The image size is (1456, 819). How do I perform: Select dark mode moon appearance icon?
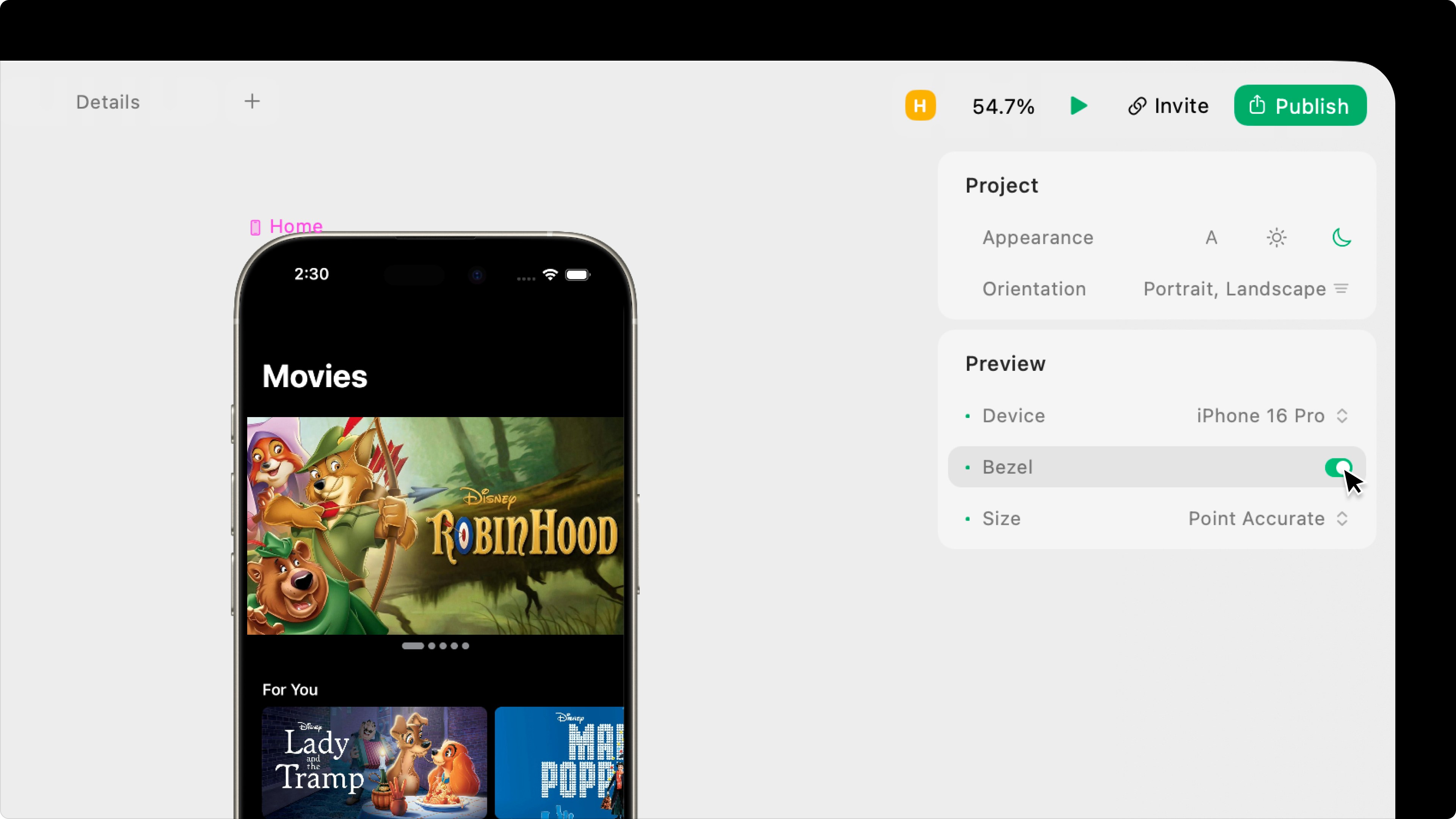tap(1341, 237)
